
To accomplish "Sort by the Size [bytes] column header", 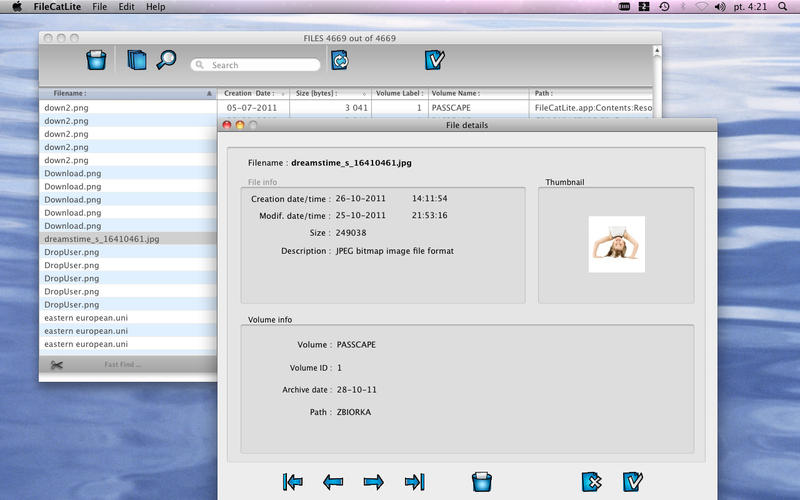I will 330,93.
